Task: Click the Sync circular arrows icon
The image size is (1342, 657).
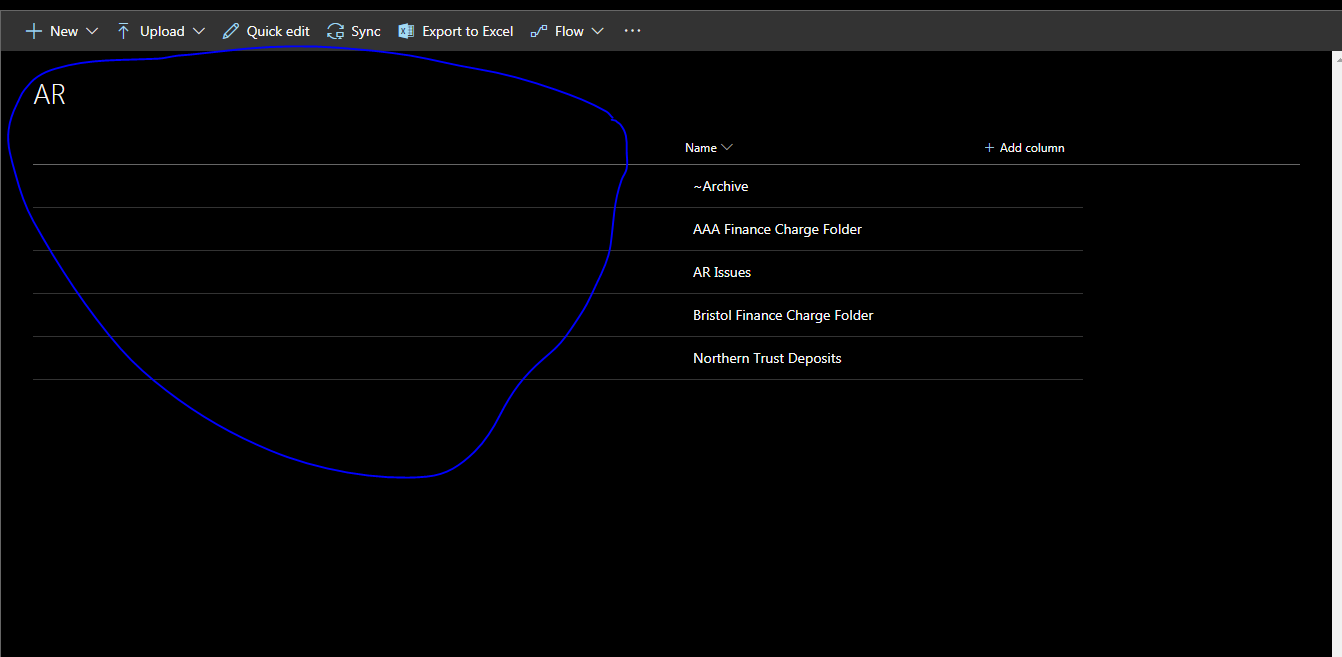Action: [x=336, y=31]
